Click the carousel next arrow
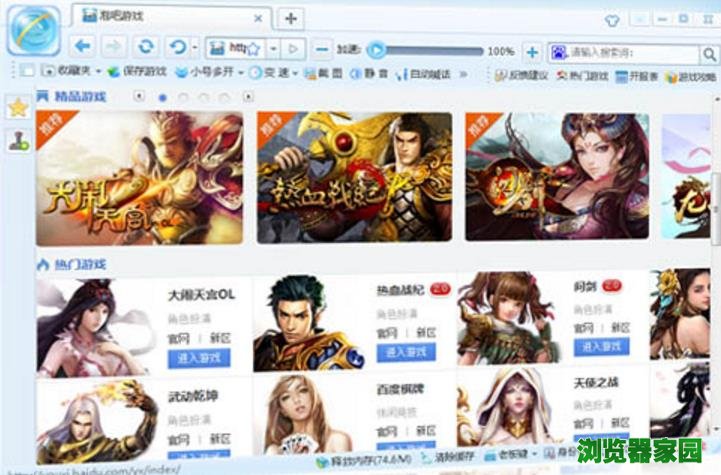This screenshot has width=721, height=475. pos(248,97)
